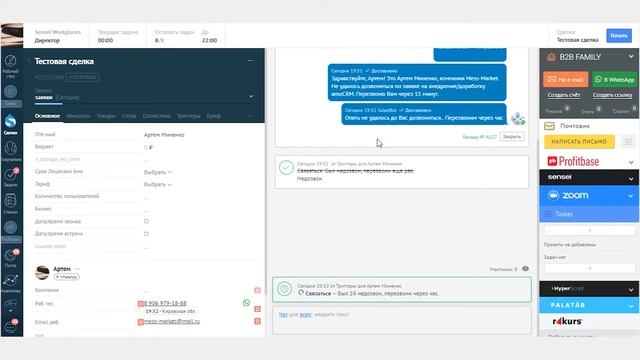Click the green В WhatsApp button
The image size is (640, 360).
(614, 79)
